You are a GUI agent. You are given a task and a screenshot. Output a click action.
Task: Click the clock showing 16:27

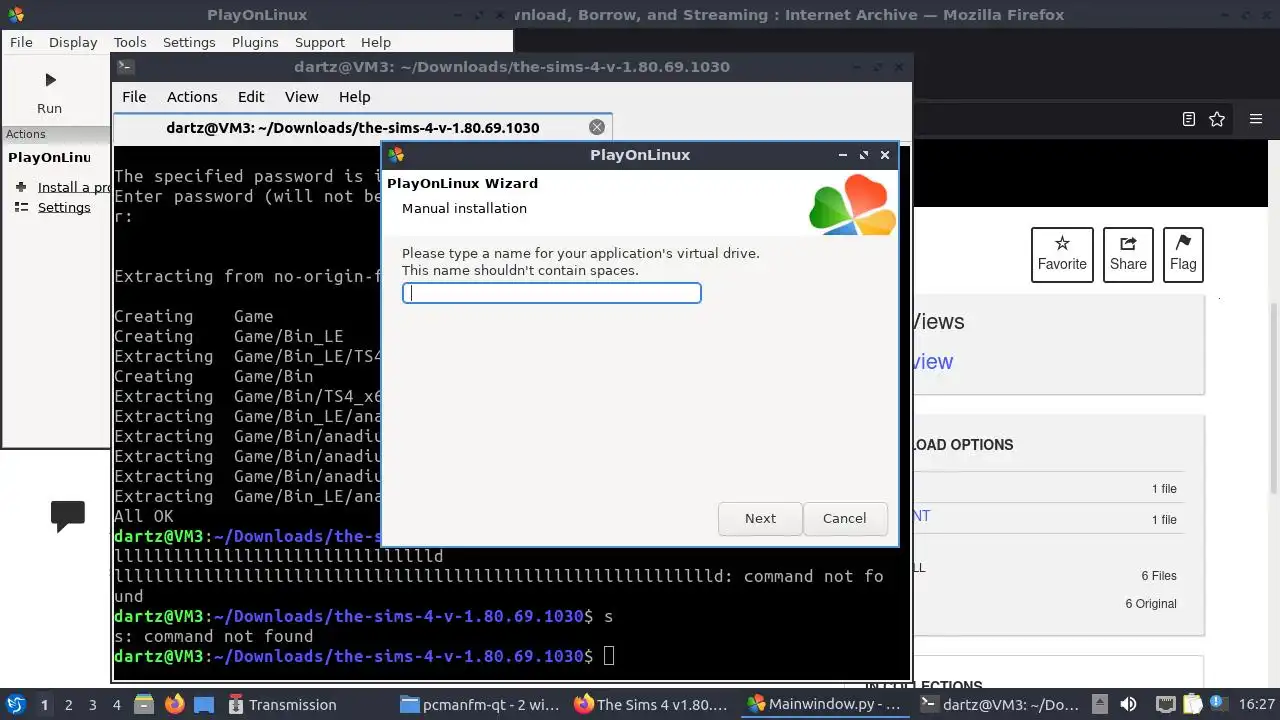pyautogui.click(x=1256, y=704)
